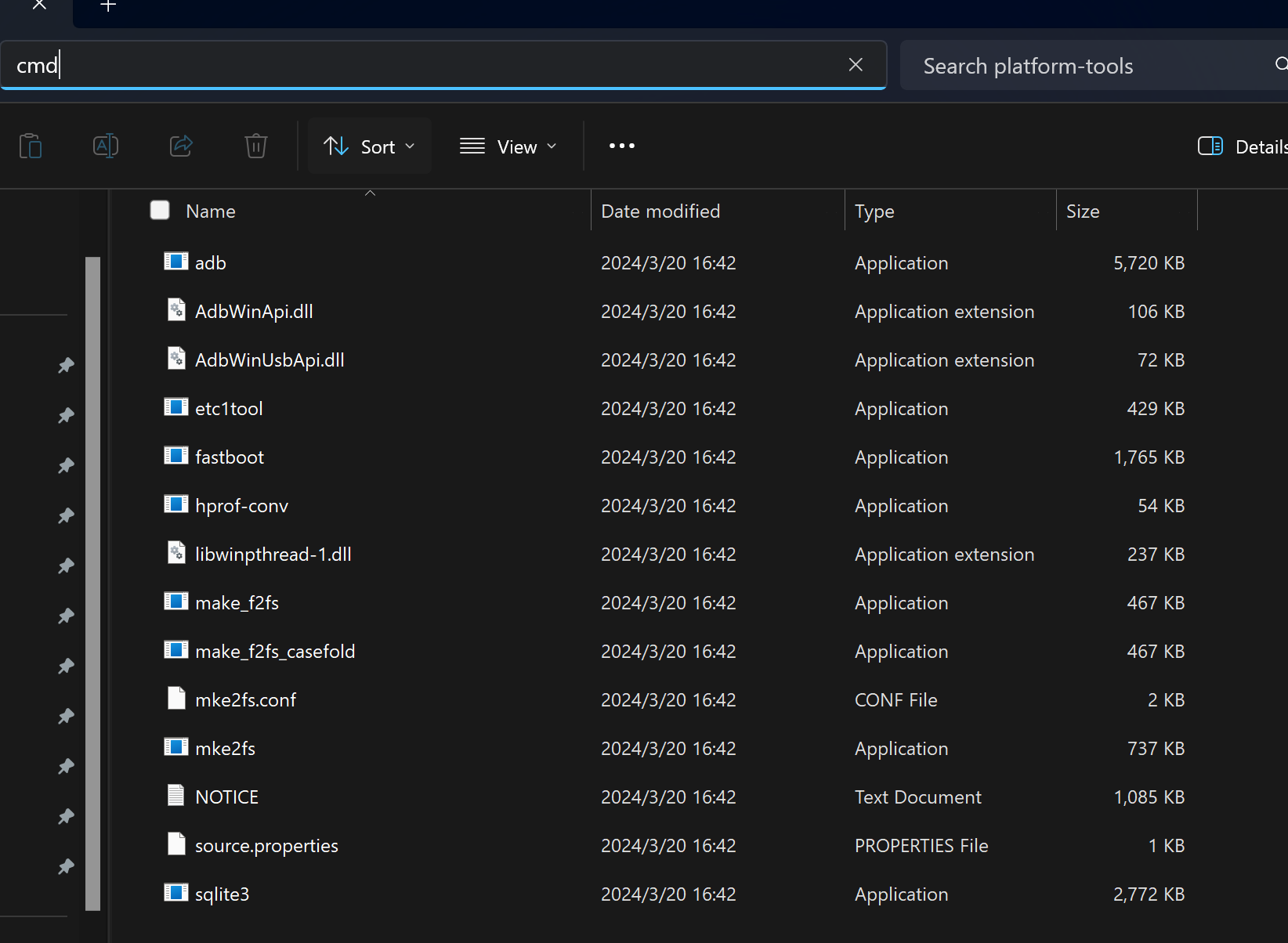Click the adb application icon

176,262
